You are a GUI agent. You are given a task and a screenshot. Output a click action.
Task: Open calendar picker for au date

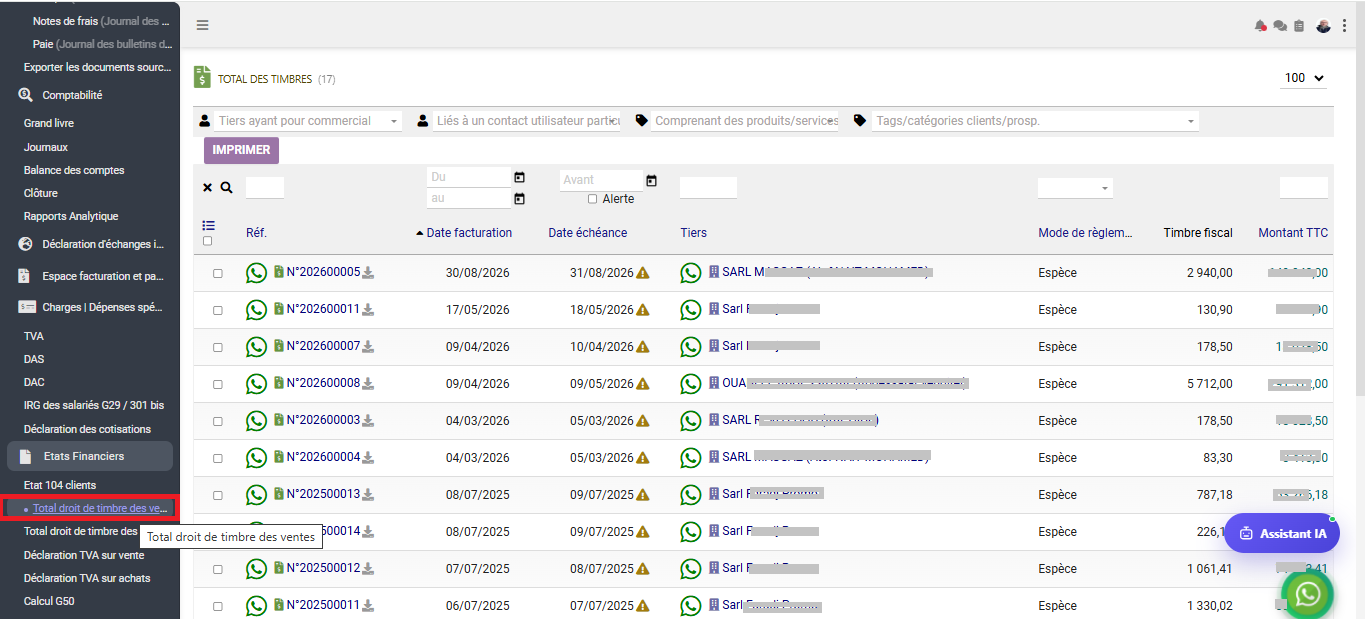point(519,199)
